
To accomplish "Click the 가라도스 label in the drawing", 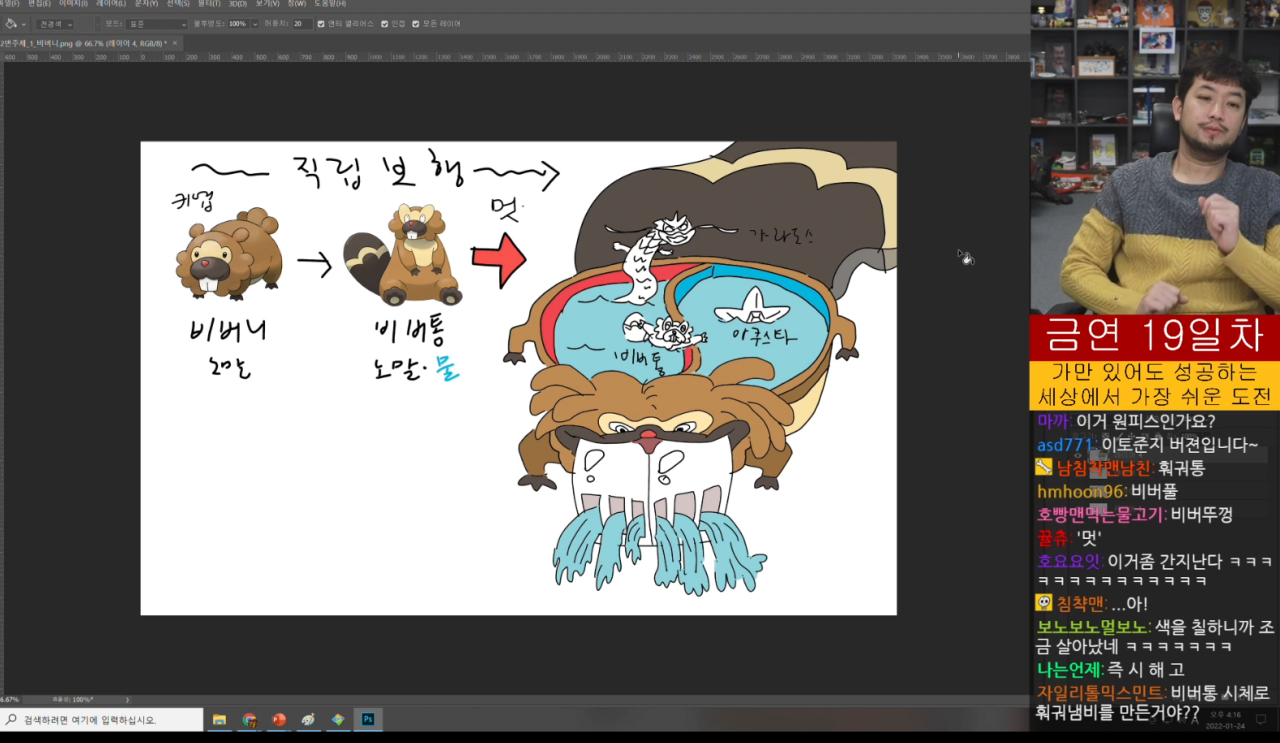I will 781,237.
